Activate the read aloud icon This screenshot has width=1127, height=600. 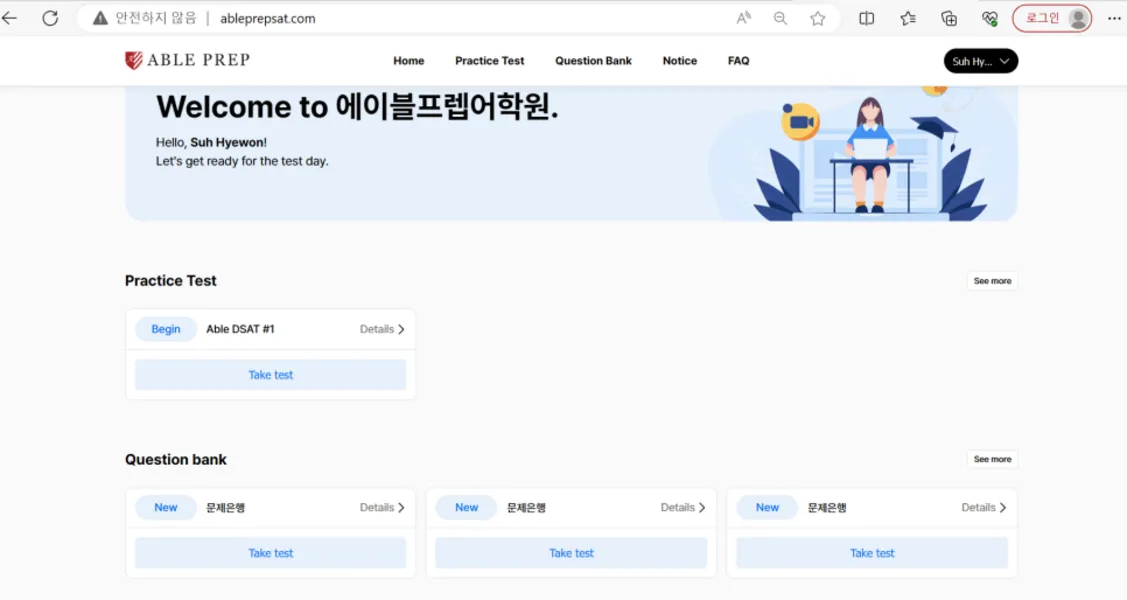point(743,19)
